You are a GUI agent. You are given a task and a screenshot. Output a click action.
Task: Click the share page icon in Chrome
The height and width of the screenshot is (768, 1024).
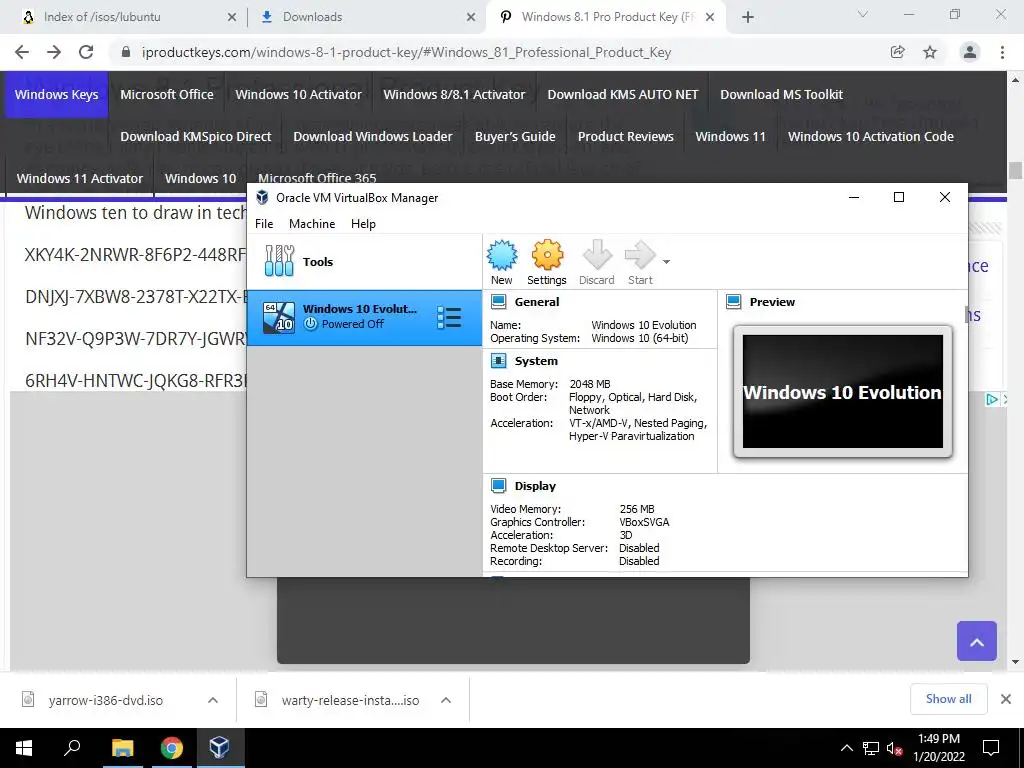pos(898,52)
